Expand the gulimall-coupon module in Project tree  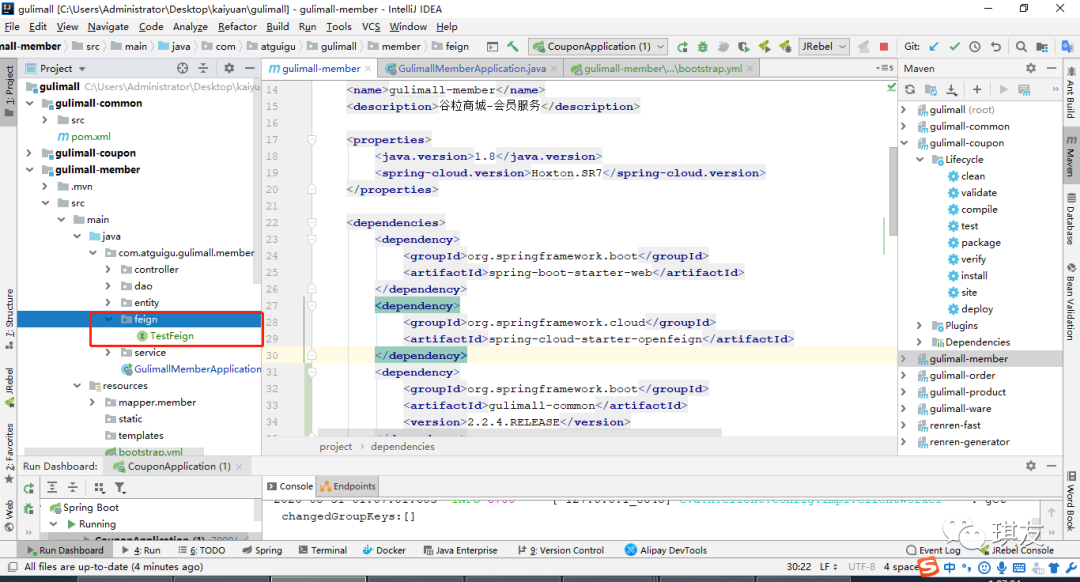[29, 153]
